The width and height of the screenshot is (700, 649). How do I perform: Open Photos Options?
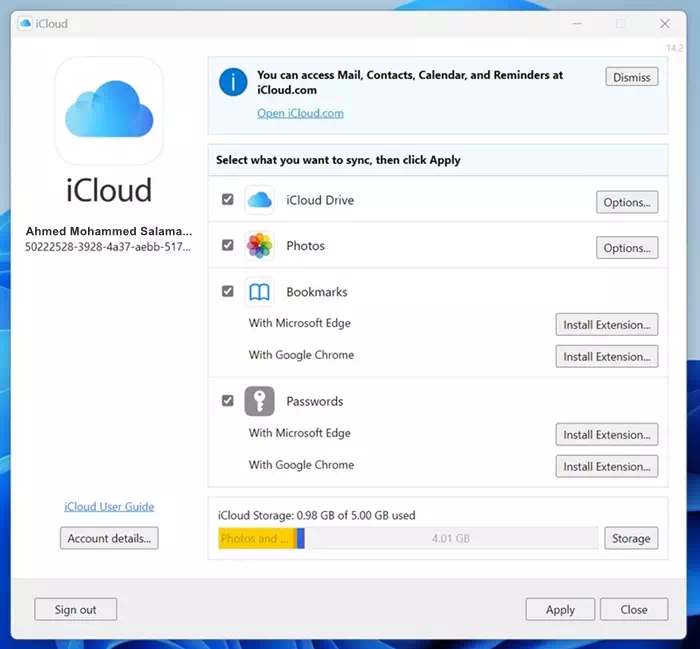(x=627, y=248)
